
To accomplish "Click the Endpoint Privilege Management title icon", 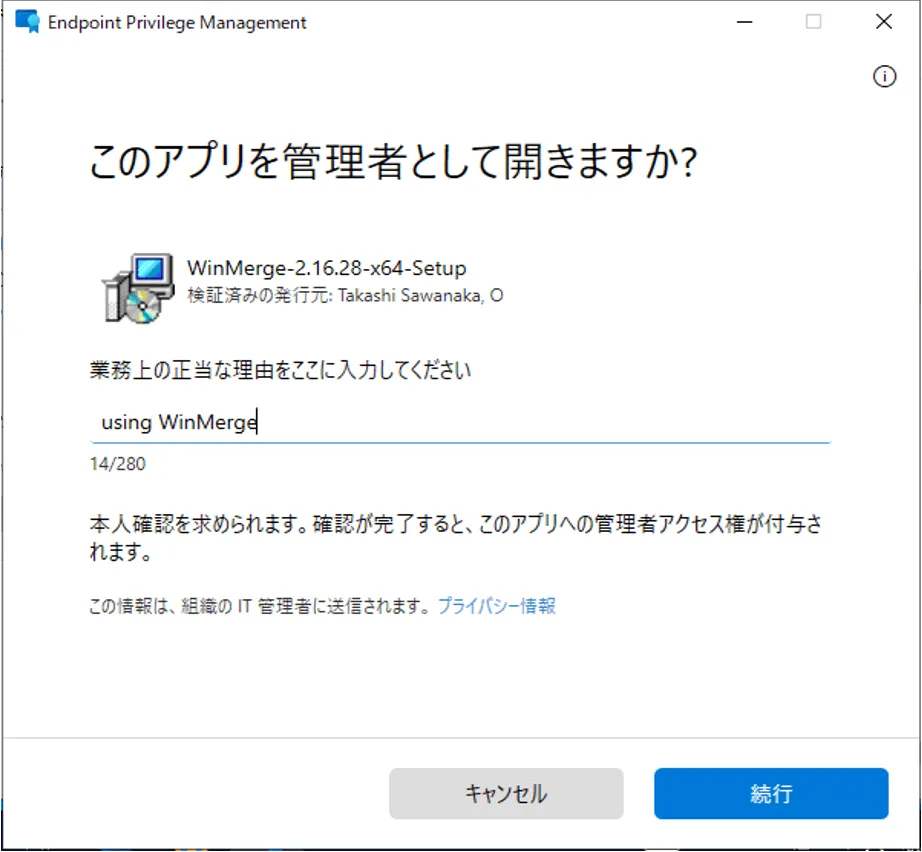I will tap(27, 22).
